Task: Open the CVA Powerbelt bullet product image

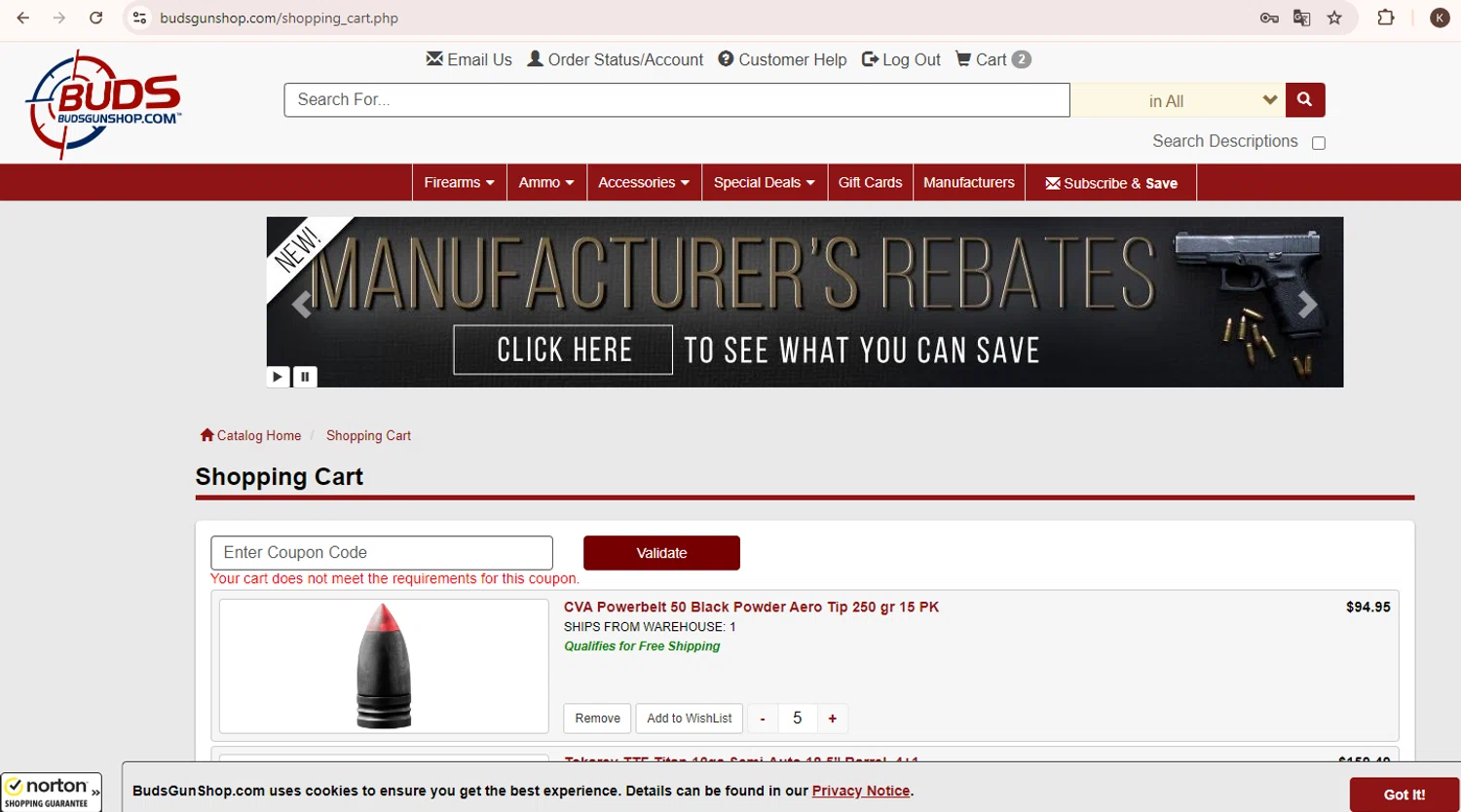Action: [384, 666]
